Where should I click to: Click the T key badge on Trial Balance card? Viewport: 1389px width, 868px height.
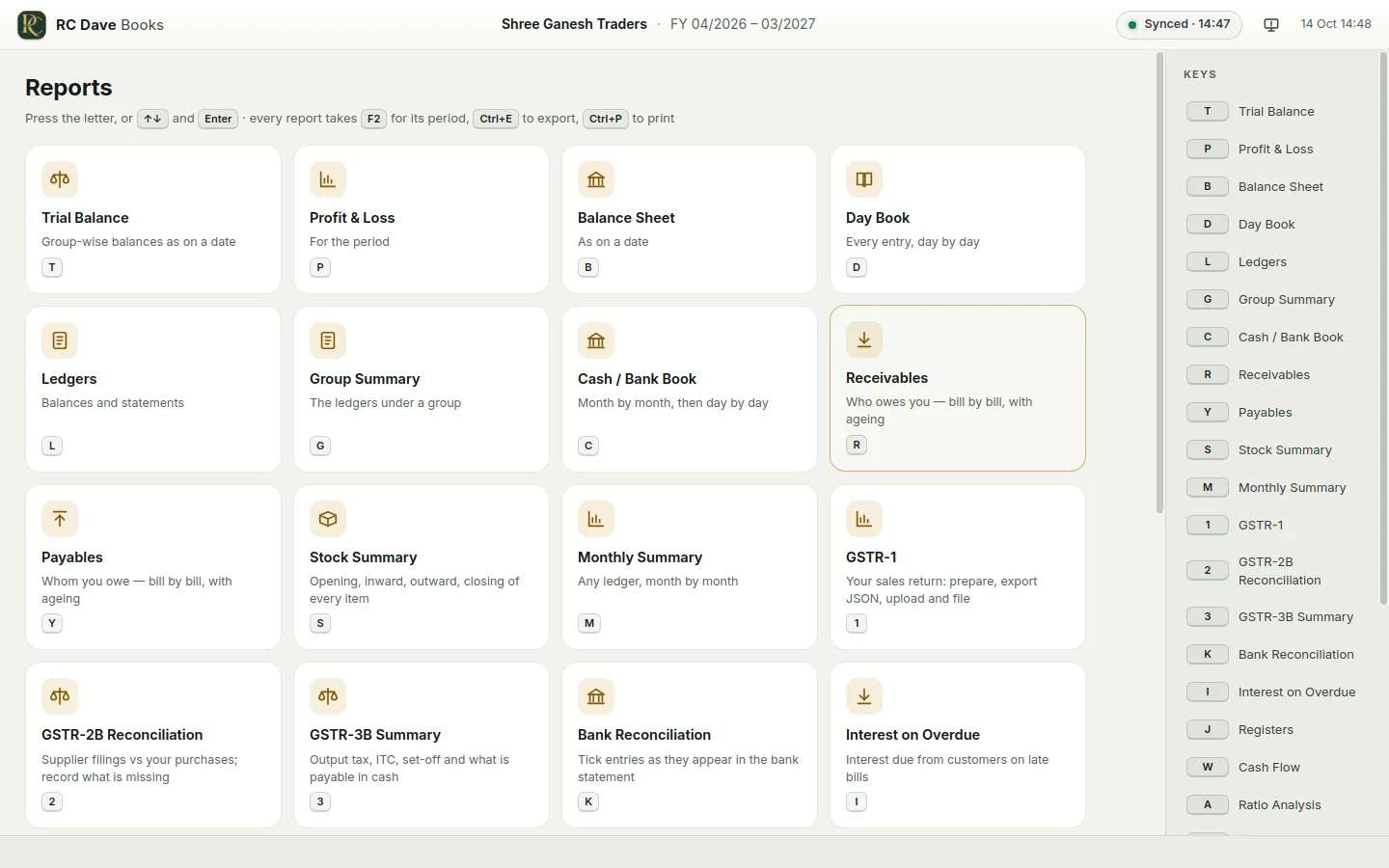[x=52, y=267]
